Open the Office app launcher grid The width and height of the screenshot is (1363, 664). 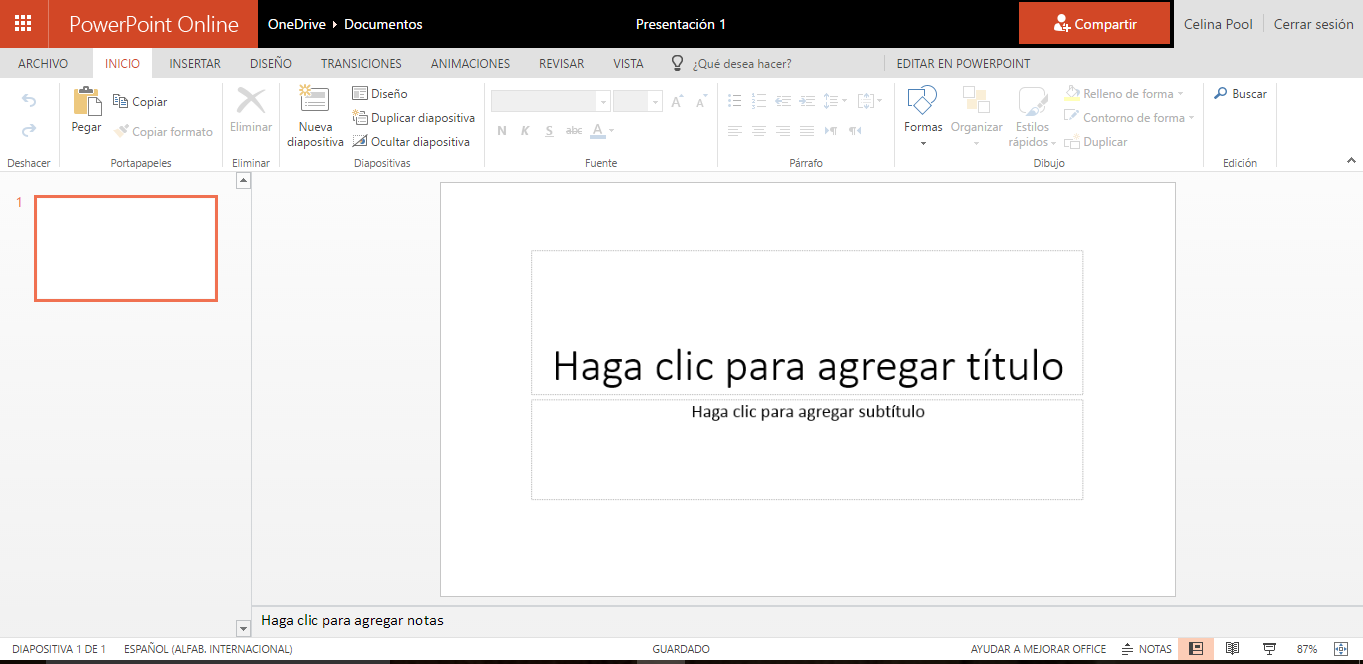pos(23,24)
